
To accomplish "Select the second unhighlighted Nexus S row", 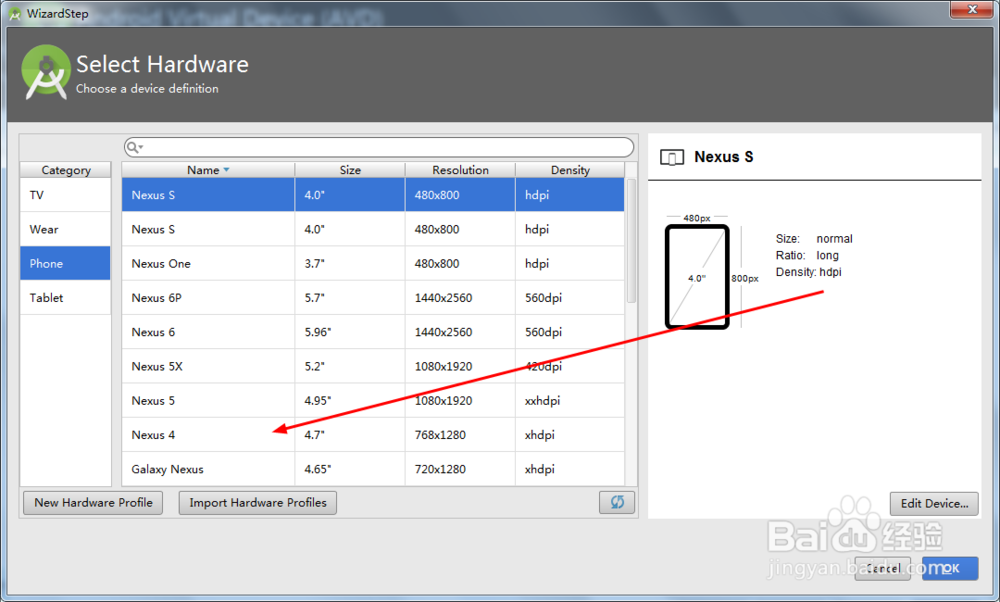I will [x=373, y=229].
